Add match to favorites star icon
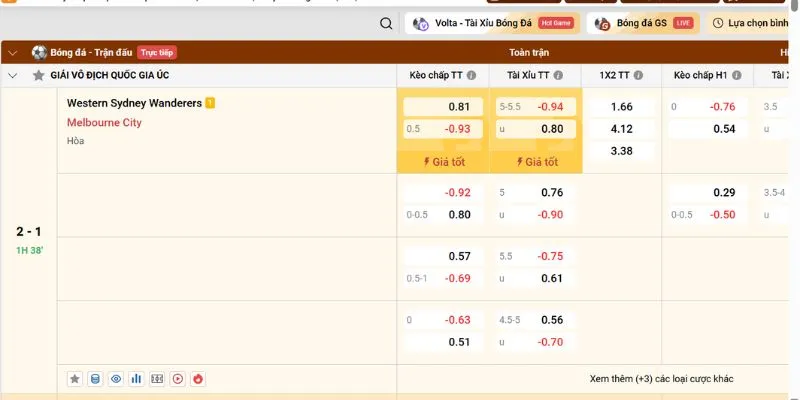Screen dimensions: 800x400 tap(75, 379)
